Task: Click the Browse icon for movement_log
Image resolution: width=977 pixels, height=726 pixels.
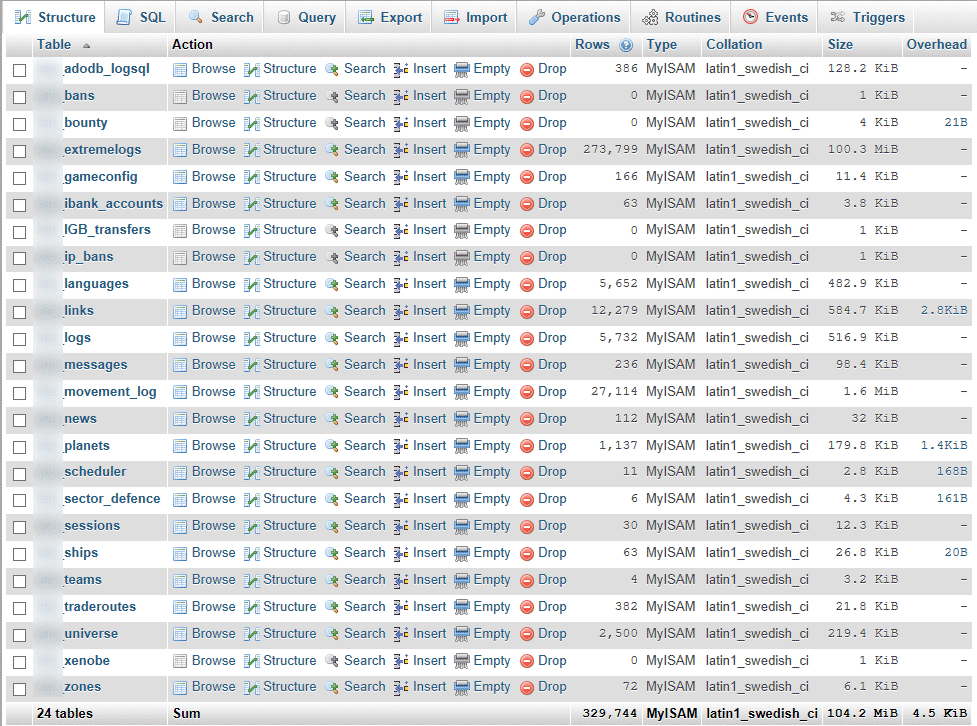Action: point(179,393)
